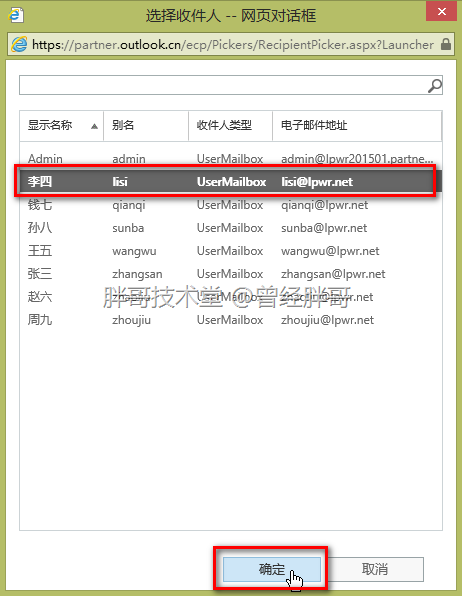Click the address bar URL text
The image size is (462, 596).
coord(233,44)
